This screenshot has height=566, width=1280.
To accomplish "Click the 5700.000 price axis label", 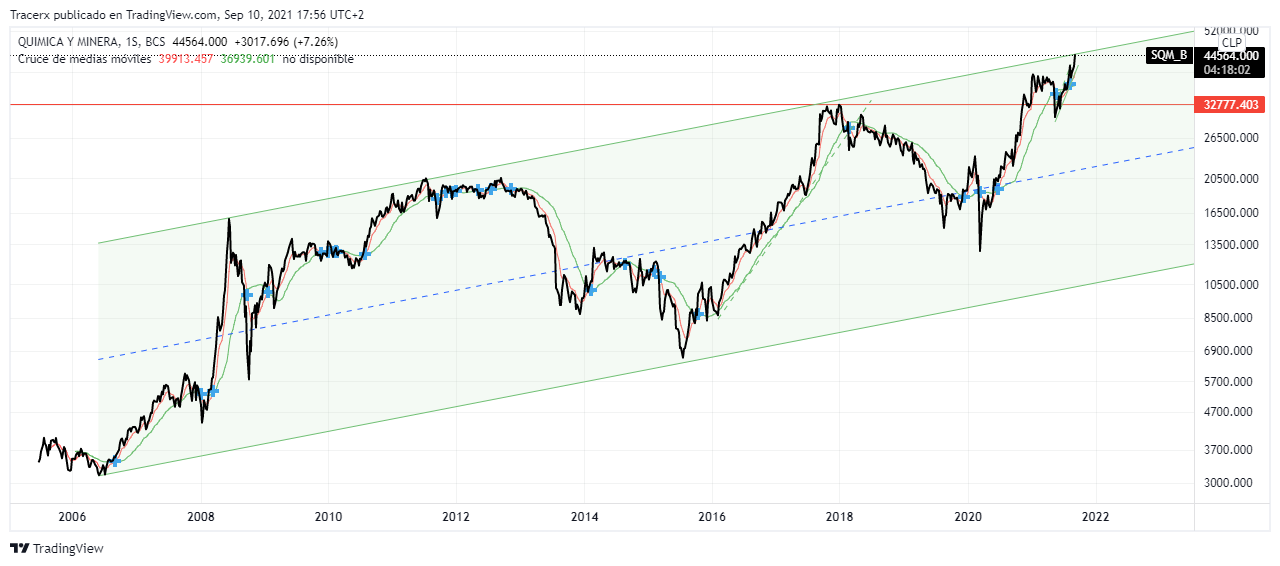I will 1226,381.
